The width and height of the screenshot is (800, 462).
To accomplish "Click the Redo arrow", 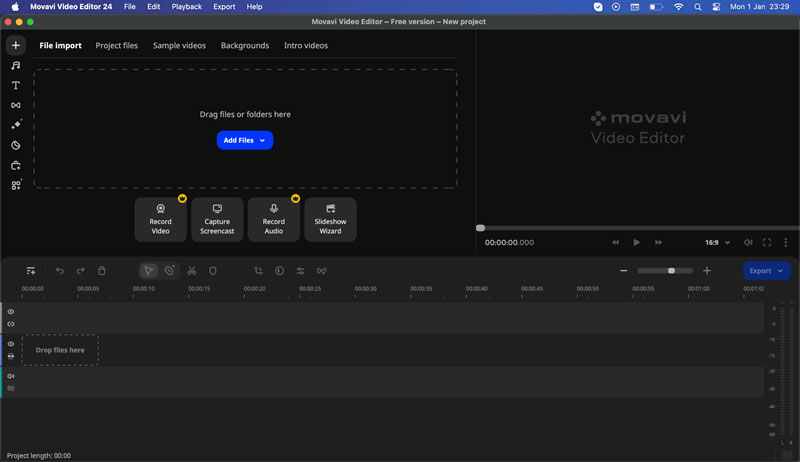I will [x=81, y=271].
